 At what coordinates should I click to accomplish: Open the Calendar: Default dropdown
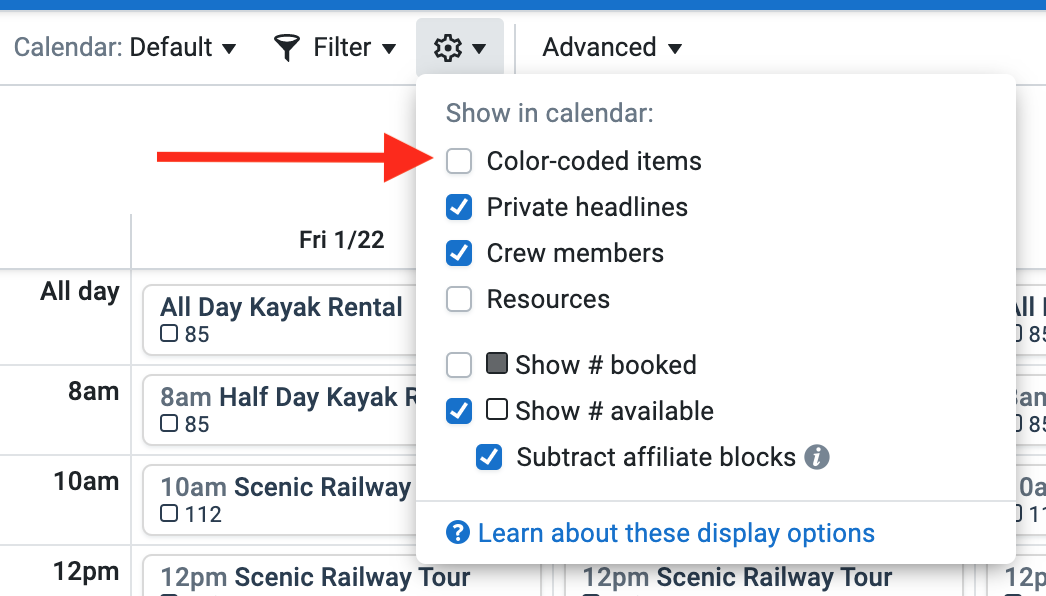[x=125, y=47]
